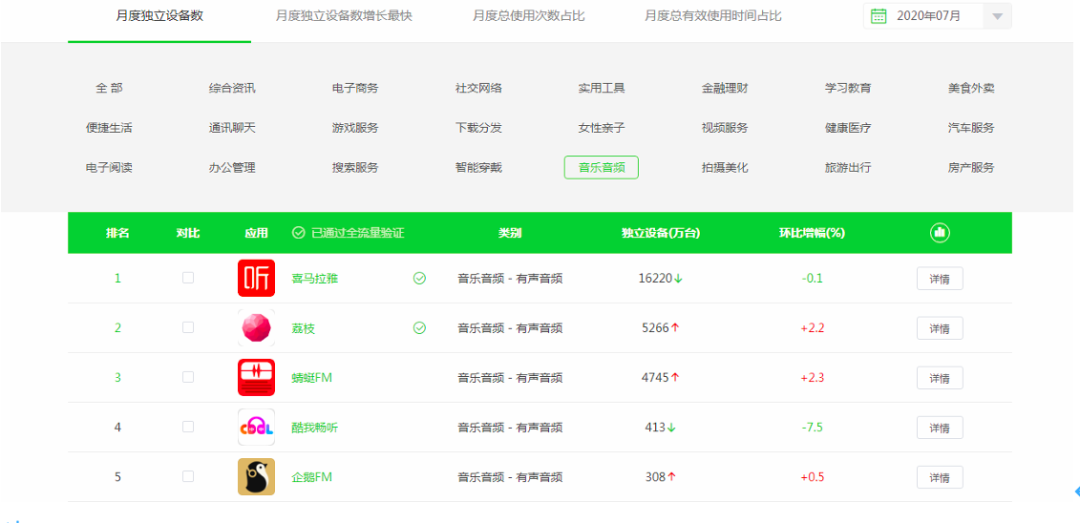Select the 通讯聊天 category
This screenshot has width=1080, height=523.
click(x=232, y=127)
